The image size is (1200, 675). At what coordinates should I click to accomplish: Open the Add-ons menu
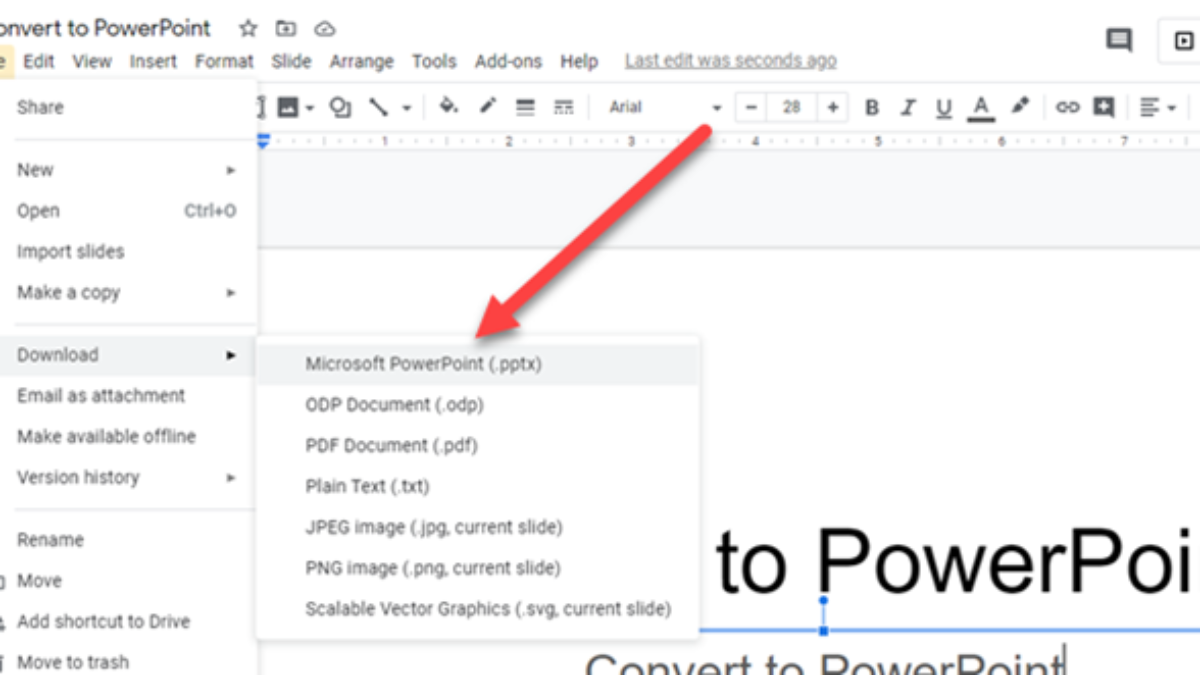point(508,61)
